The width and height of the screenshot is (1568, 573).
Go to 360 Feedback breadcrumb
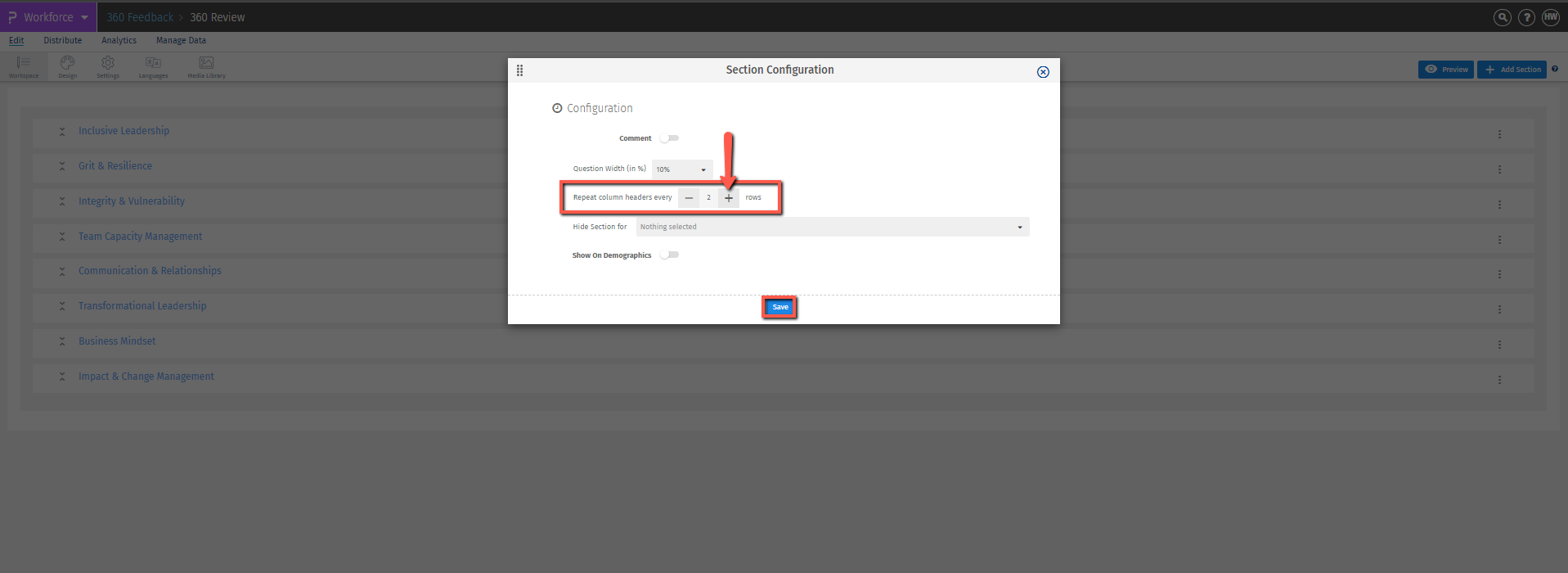click(x=140, y=17)
